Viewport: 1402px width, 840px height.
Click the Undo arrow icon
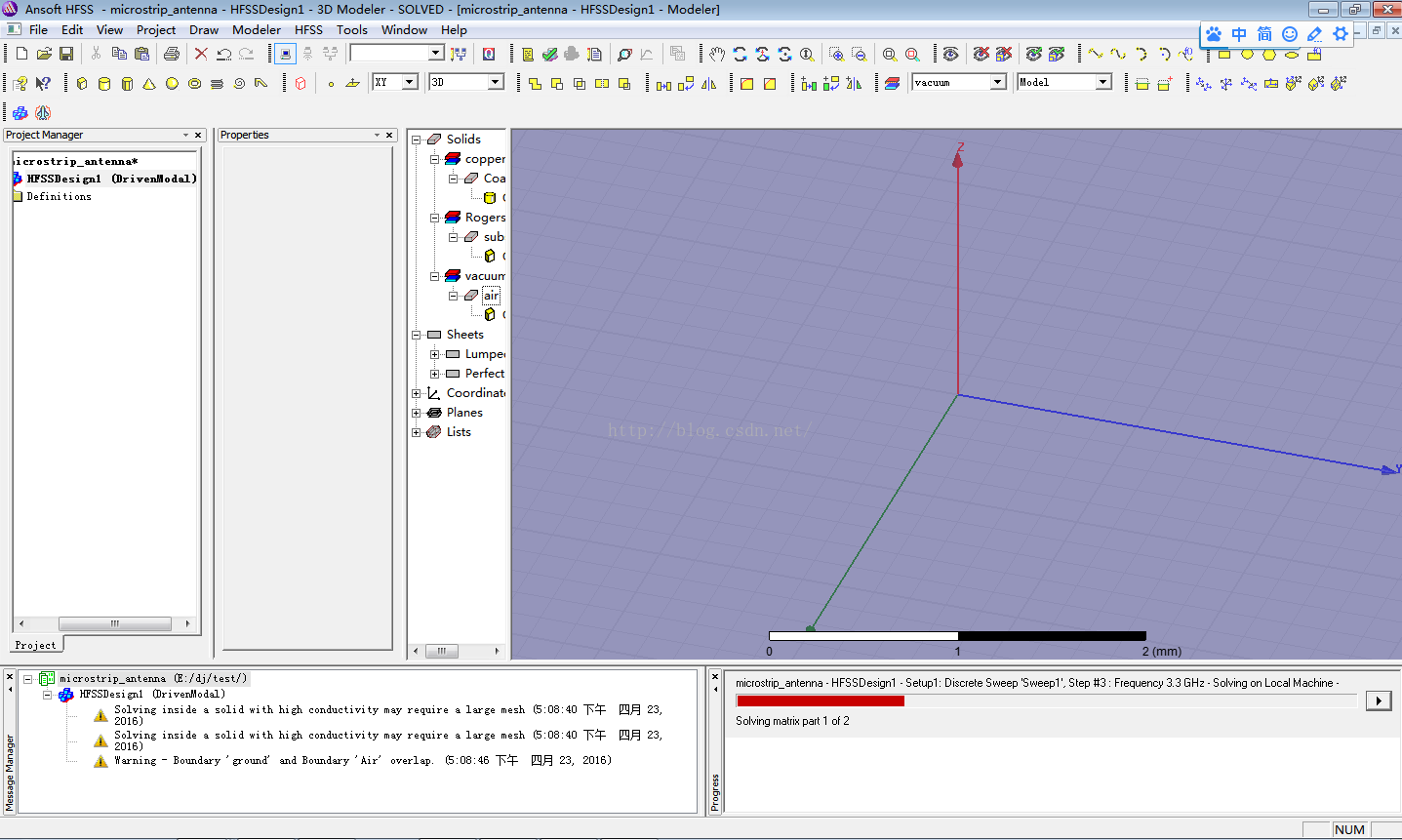pyautogui.click(x=223, y=54)
